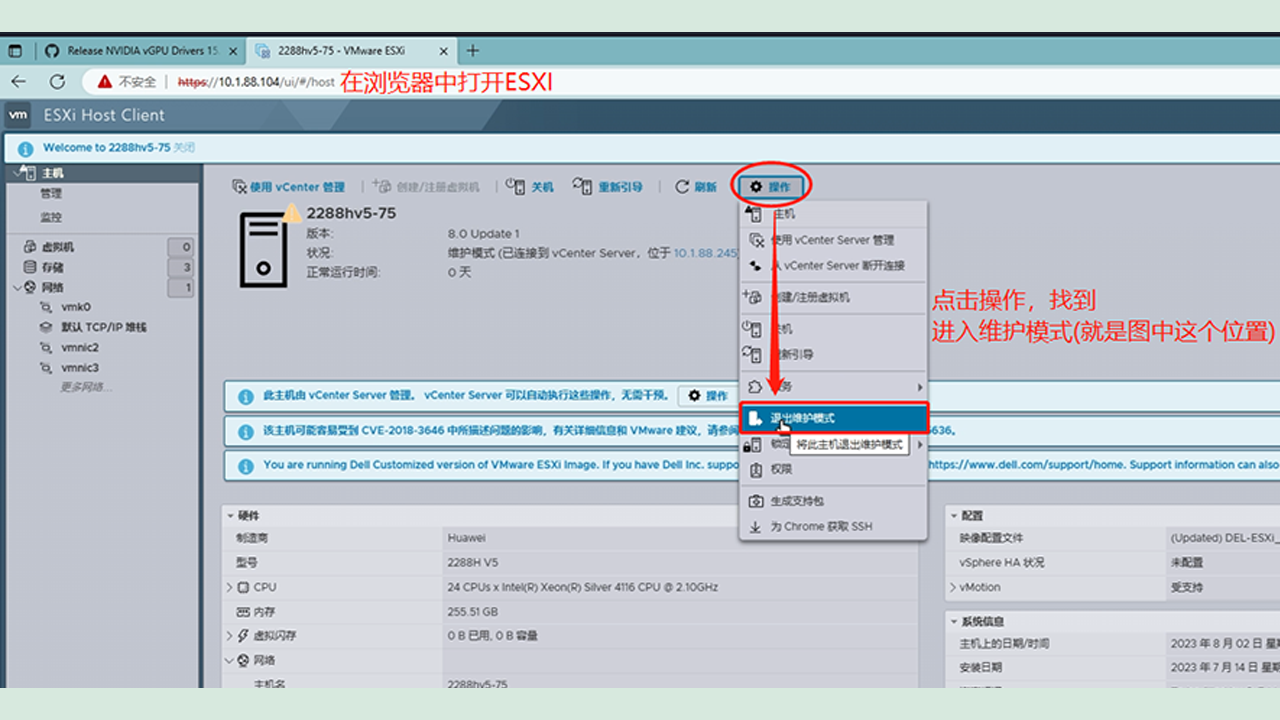This screenshot has height=720, width=1280.
Task: Collapse the 网络 row in hardware panel
Action: click(x=231, y=660)
